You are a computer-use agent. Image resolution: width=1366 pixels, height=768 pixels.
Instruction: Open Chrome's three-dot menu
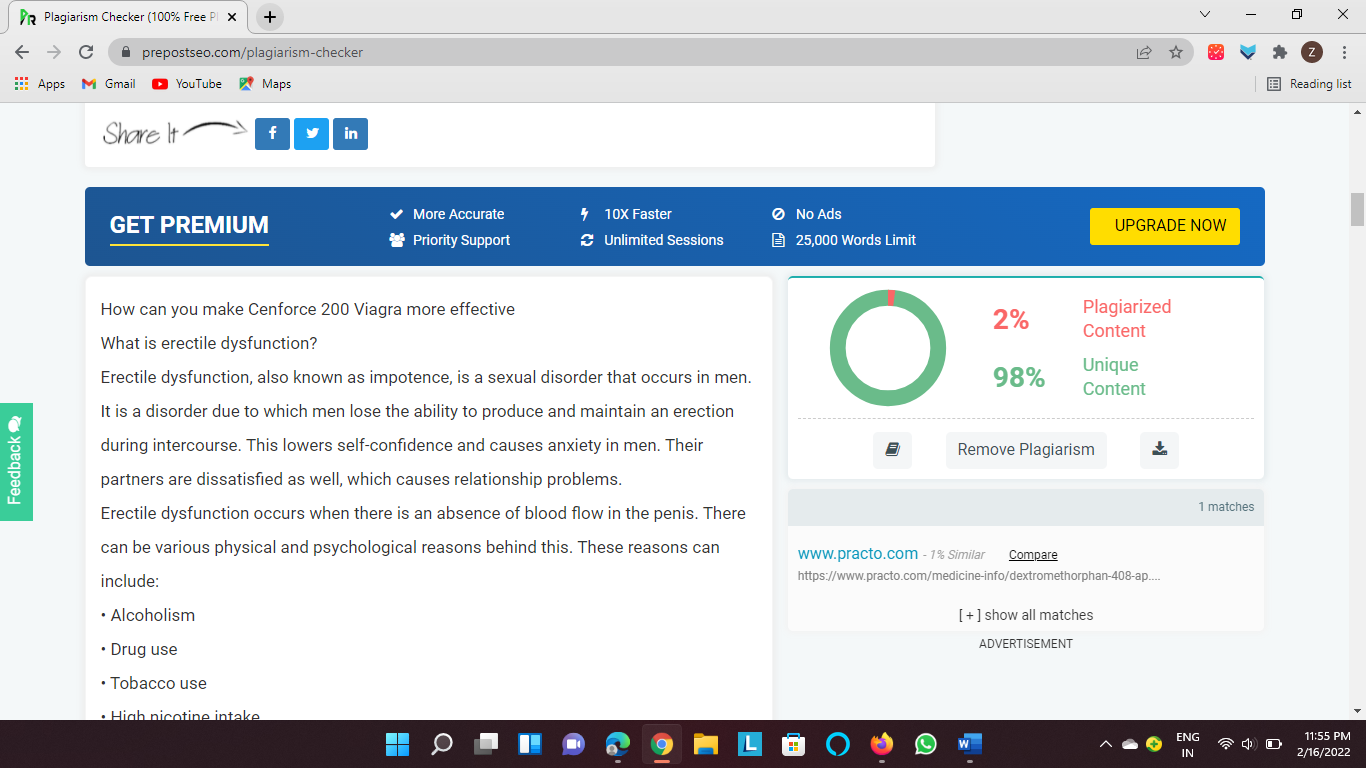pyautogui.click(x=1345, y=52)
